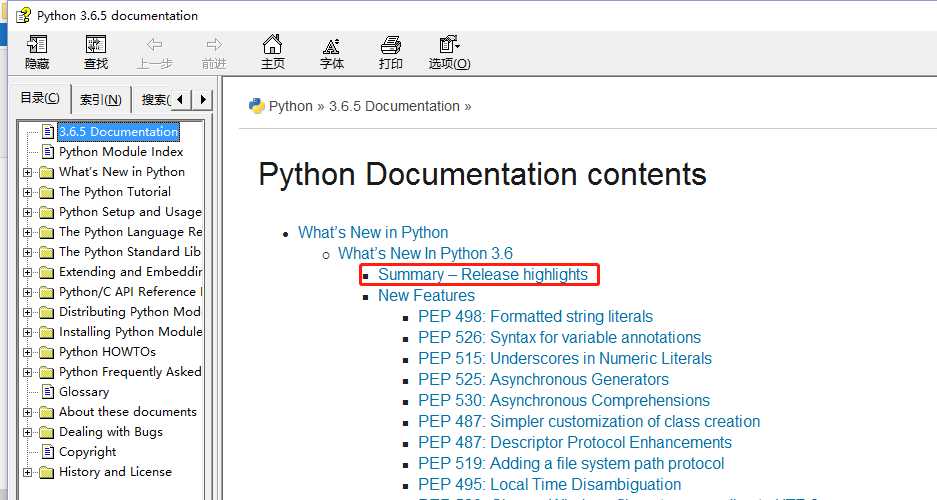The width and height of the screenshot is (937, 500).
Task: Select Glossary in contents tree
Action: [x=84, y=392]
